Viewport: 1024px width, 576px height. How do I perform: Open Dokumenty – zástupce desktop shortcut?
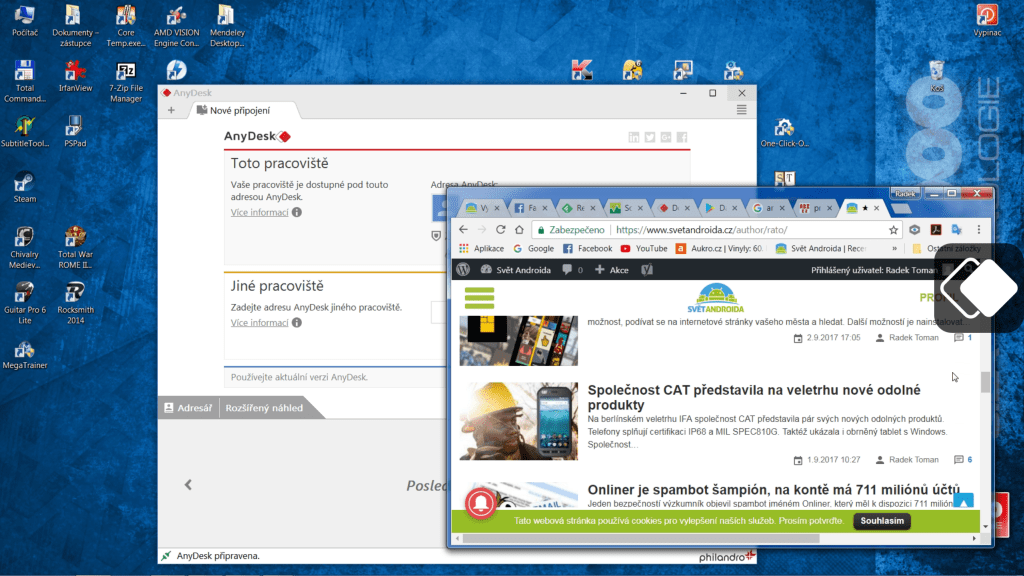tap(75, 25)
